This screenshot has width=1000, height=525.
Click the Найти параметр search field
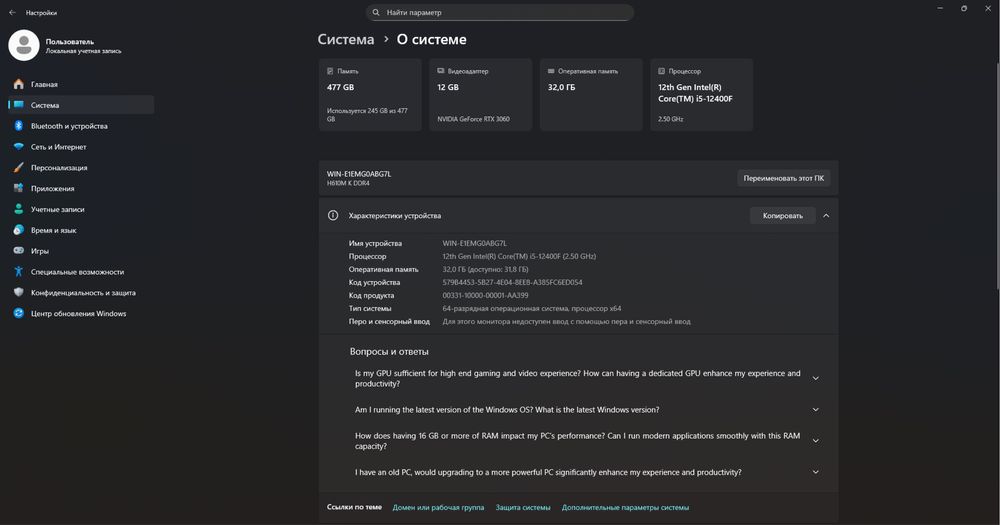point(500,12)
